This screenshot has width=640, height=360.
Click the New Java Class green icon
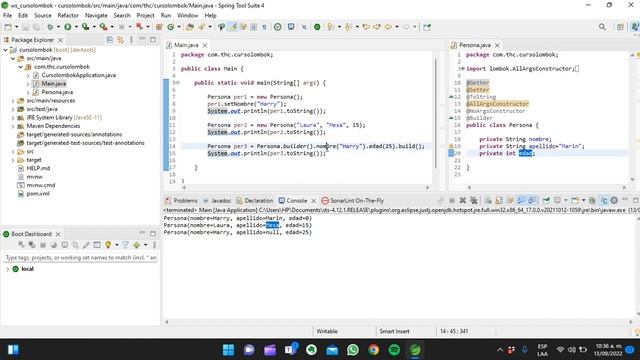171,27
